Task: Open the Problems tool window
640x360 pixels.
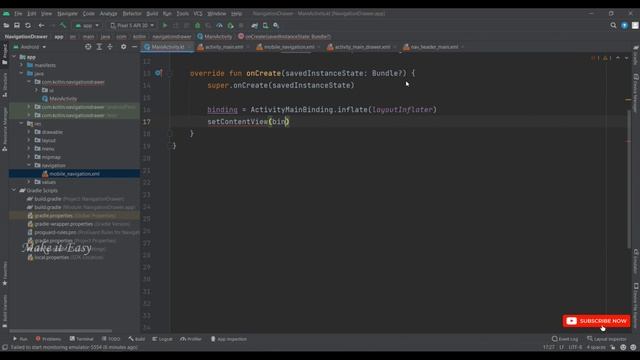Action: coord(48,339)
